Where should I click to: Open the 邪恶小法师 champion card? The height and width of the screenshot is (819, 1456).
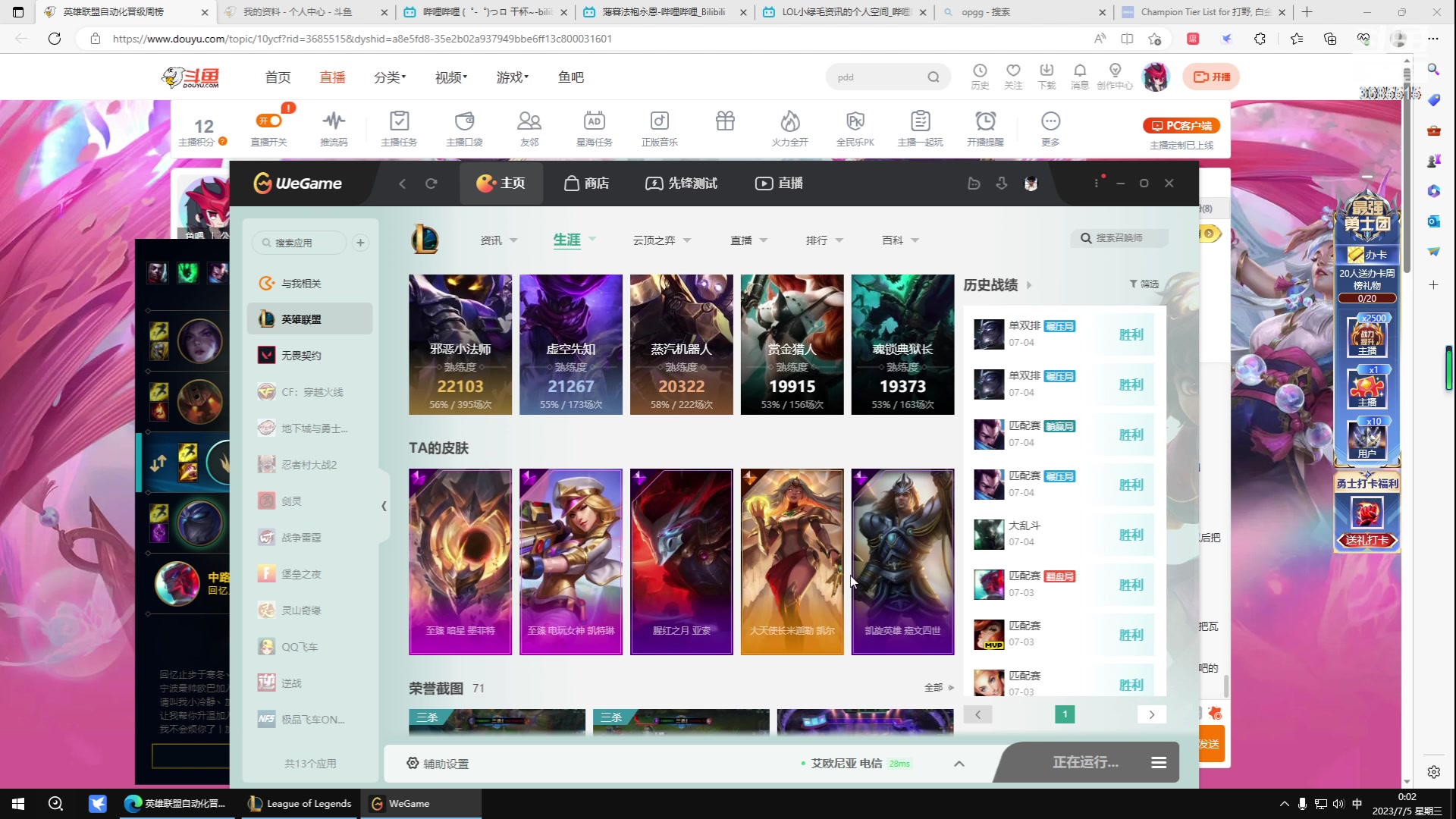[x=460, y=344]
